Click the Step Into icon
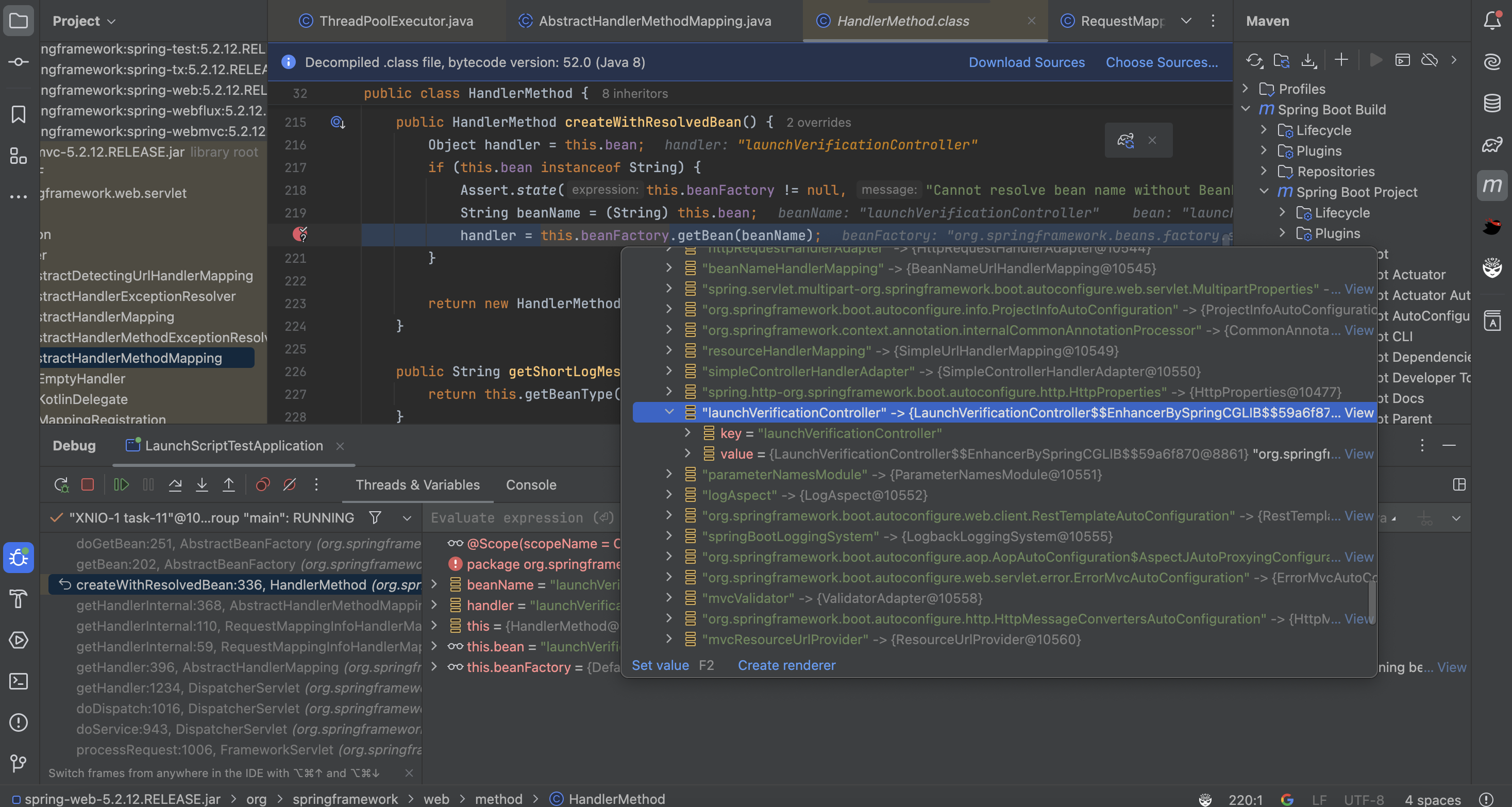 202,485
